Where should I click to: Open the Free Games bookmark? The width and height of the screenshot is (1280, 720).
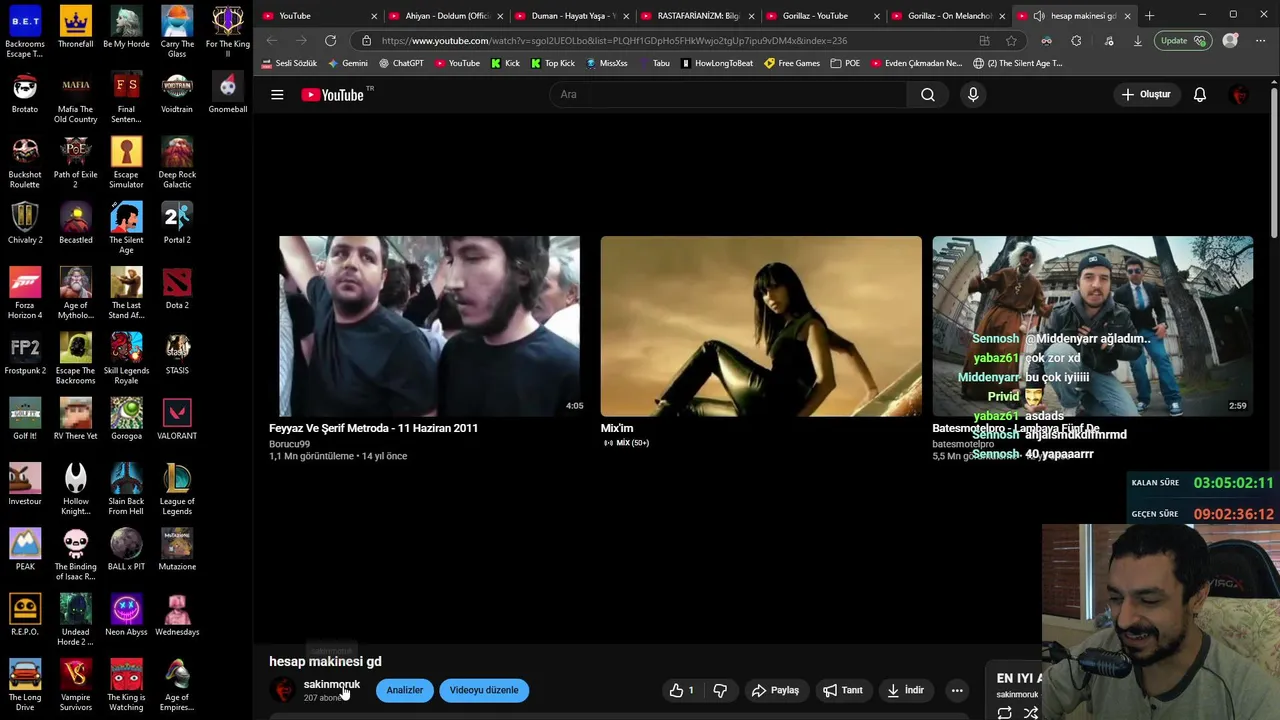[791, 63]
